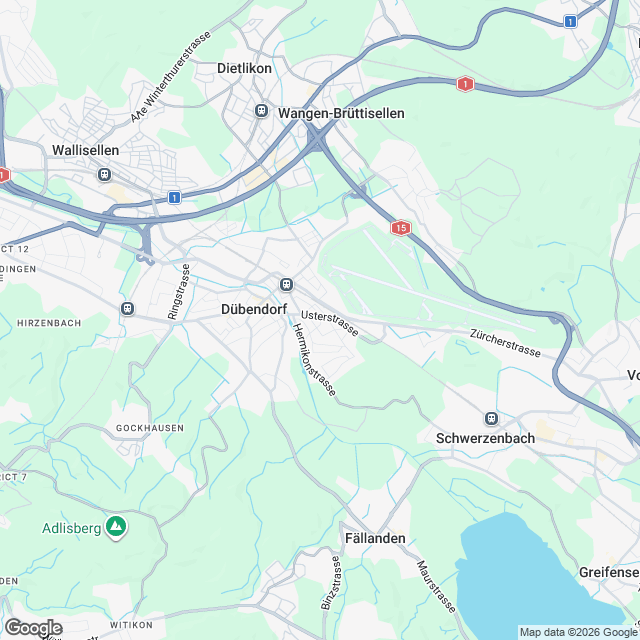
Task: Click the Dietlikon train station icon
Action: point(262,111)
